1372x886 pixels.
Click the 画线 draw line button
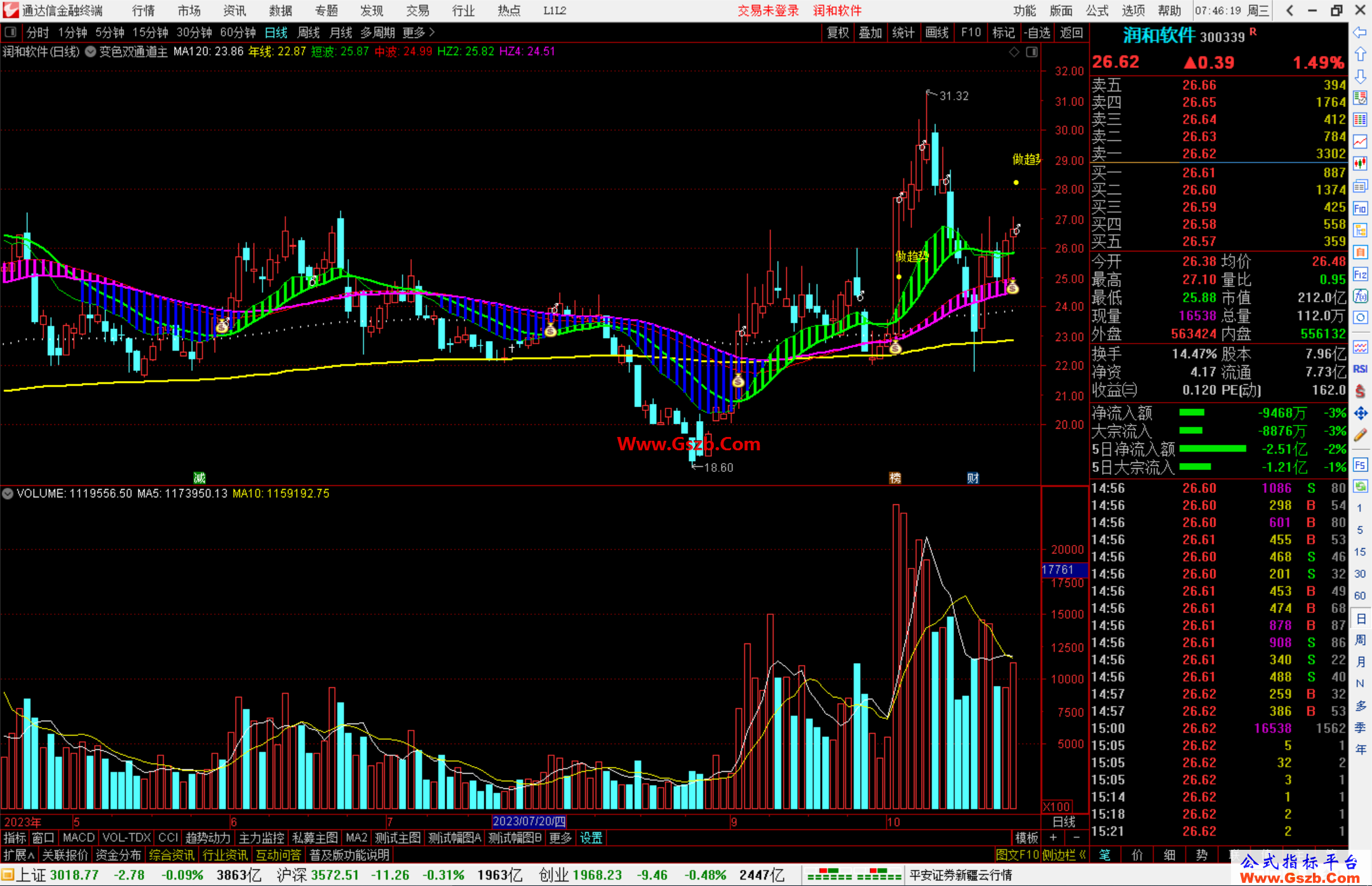click(937, 32)
